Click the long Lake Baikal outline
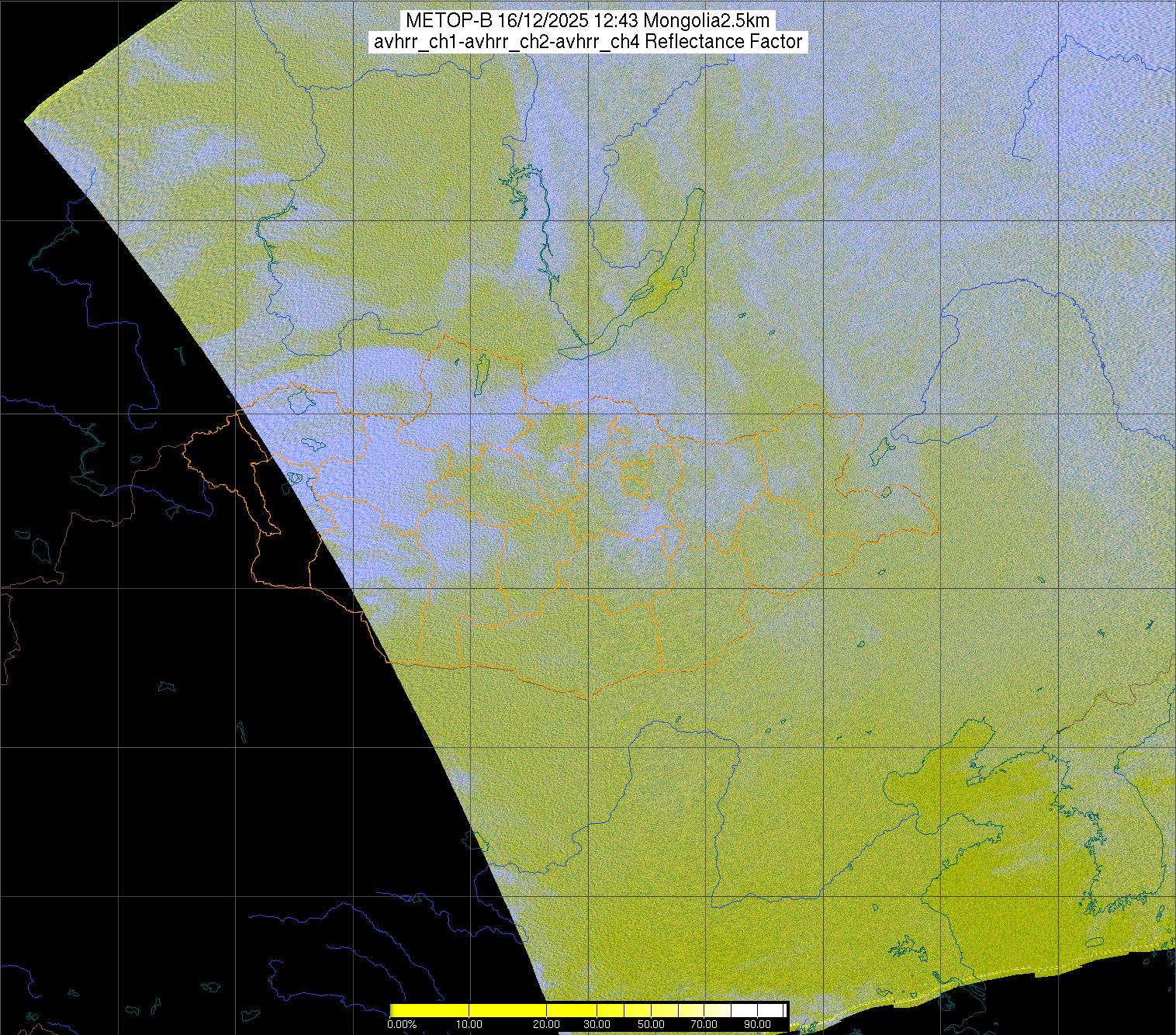1176x1035 pixels. (659, 279)
